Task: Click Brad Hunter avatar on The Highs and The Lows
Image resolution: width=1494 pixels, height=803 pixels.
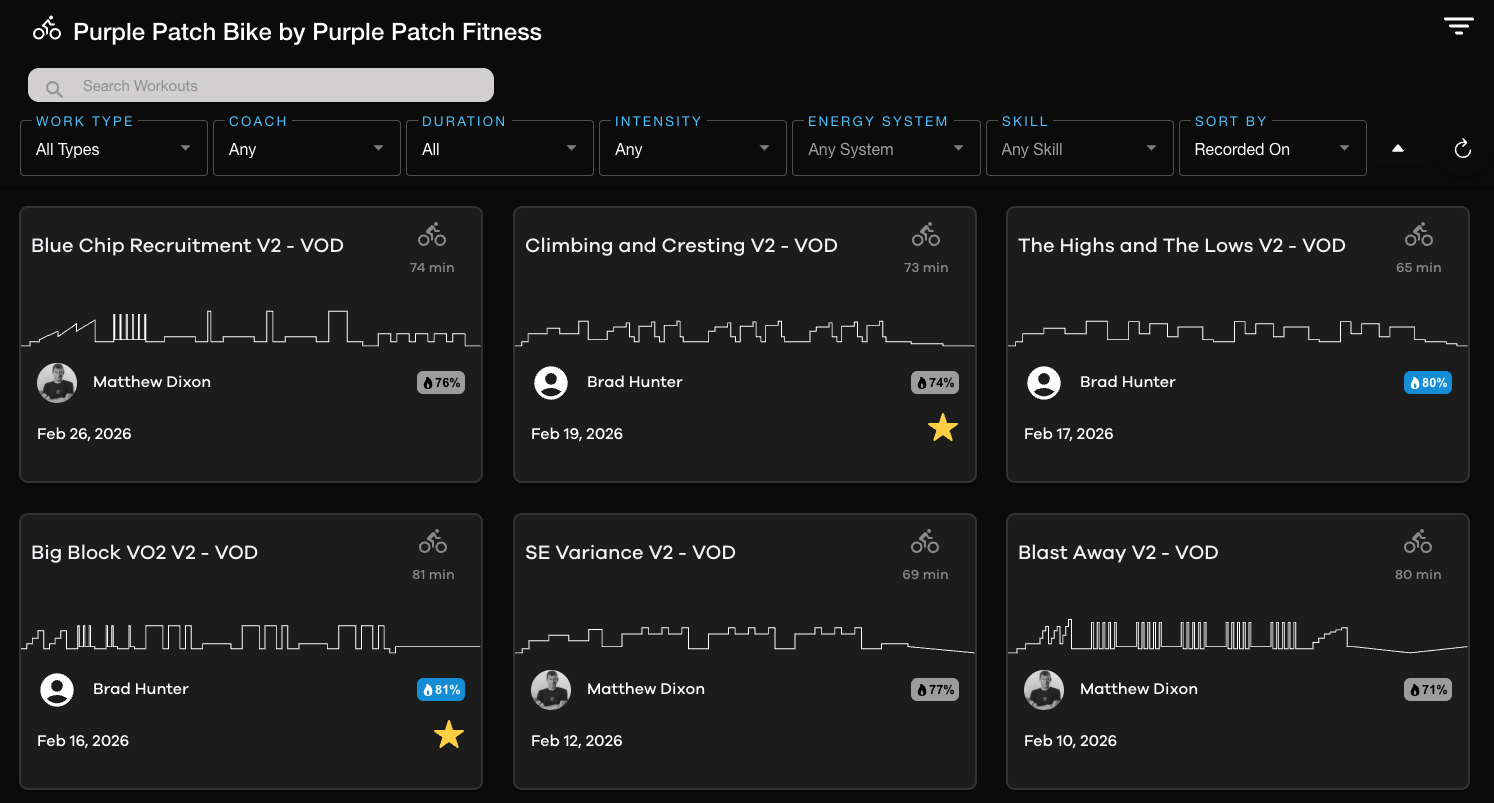Action: tap(1044, 382)
